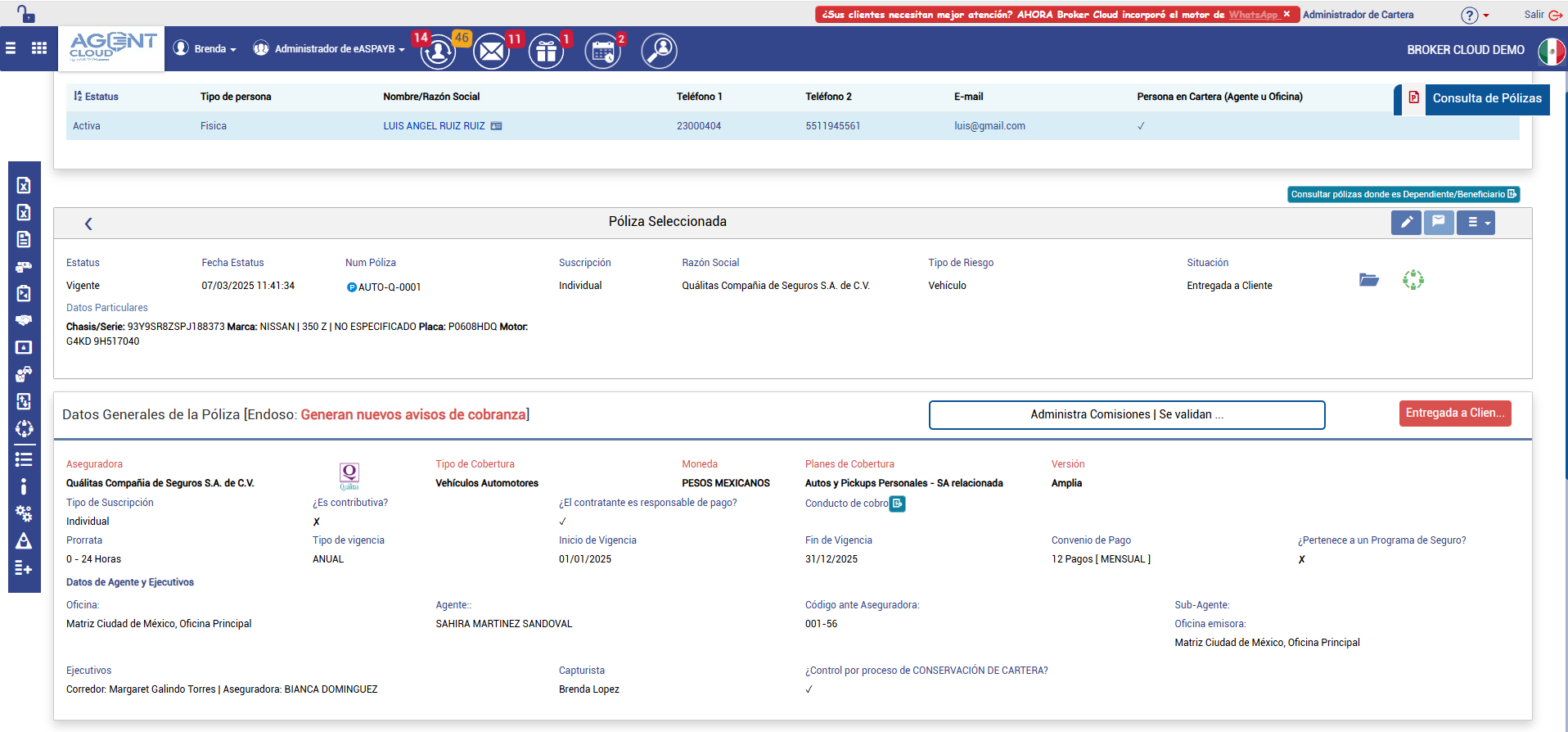Expand the Administrador de eASPAYB dropdown
1568x732 pixels.
(329, 49)
